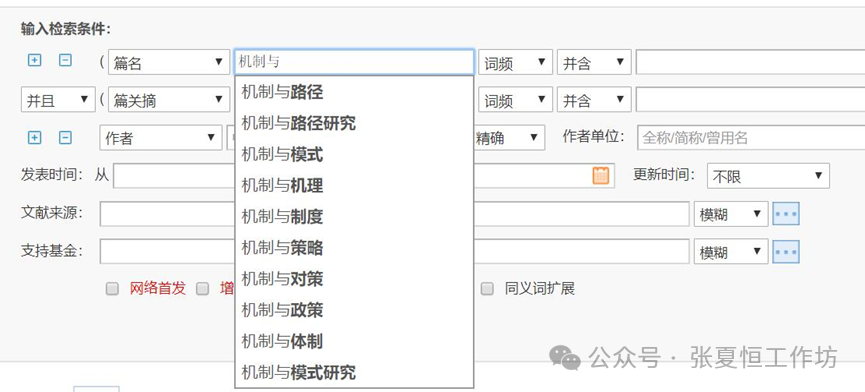Screen dimensions: 865x392
Task: Choose suggestion 机制与模式
Action: [354, 154]
